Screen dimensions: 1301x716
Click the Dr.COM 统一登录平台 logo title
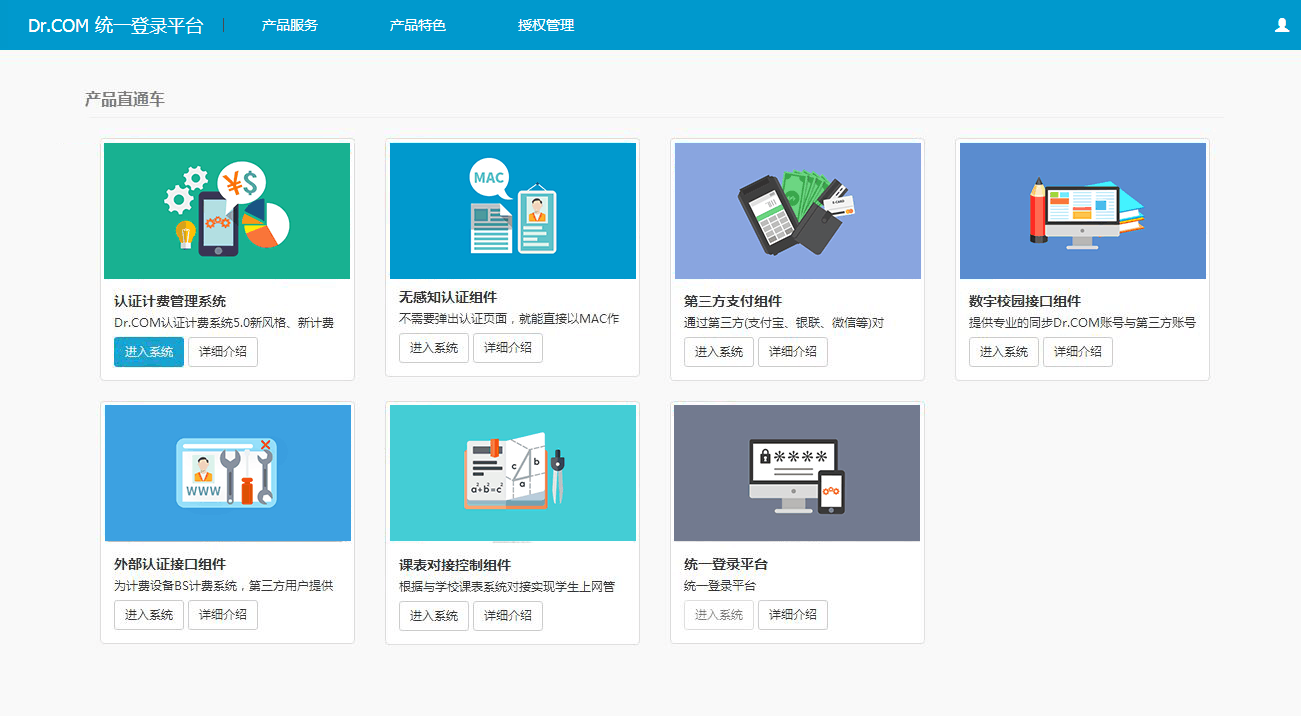115,26
